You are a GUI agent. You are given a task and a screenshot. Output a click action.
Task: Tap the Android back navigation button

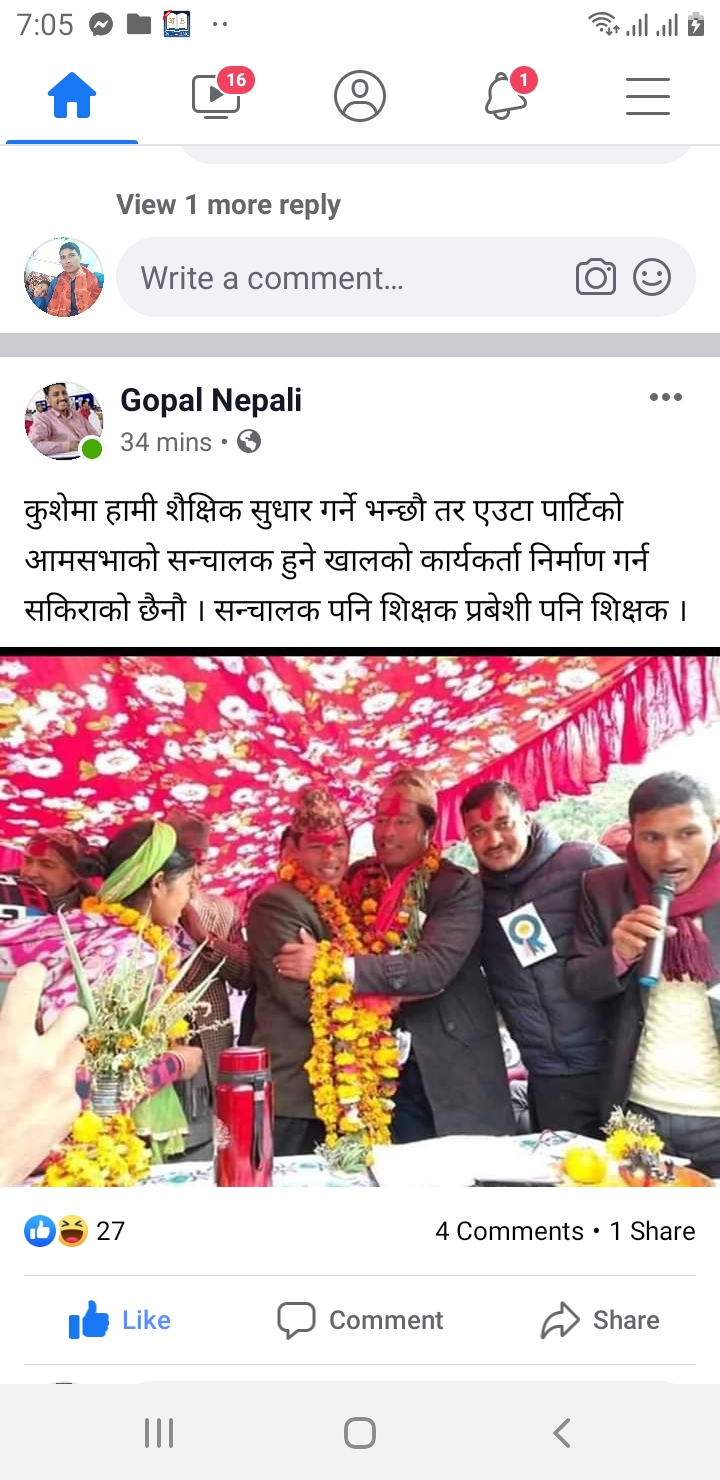click(562, 1433)
